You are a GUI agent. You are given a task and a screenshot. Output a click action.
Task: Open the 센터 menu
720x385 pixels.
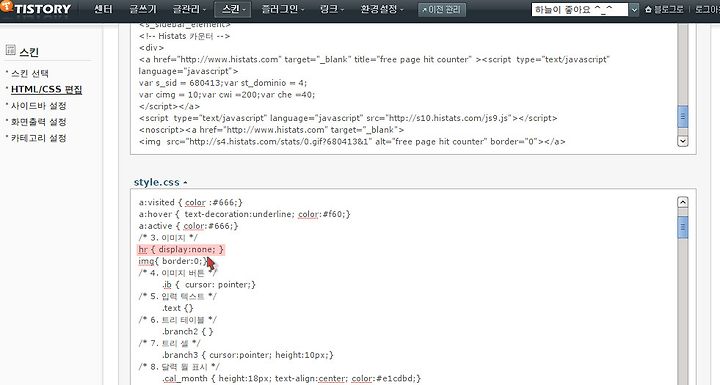103,9
